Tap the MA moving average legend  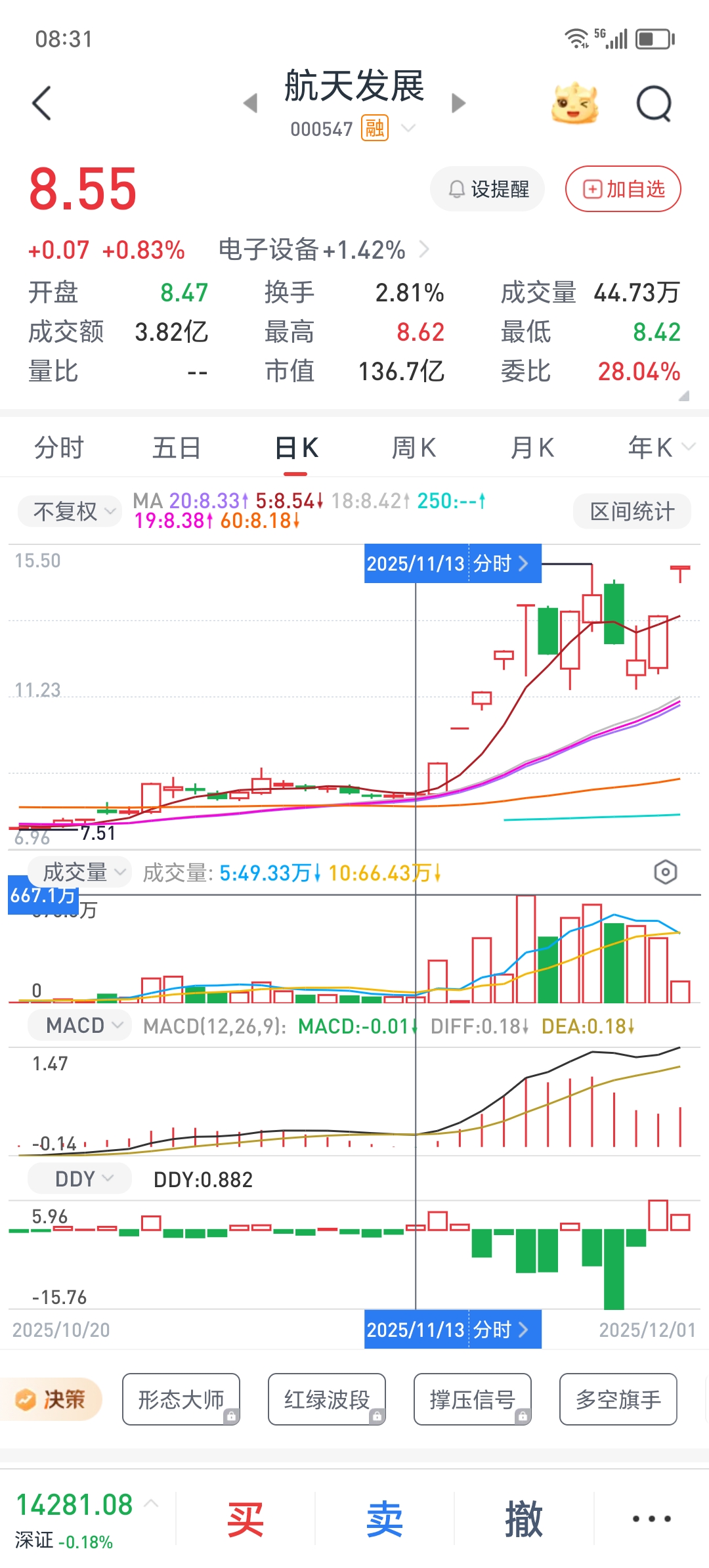309,510
